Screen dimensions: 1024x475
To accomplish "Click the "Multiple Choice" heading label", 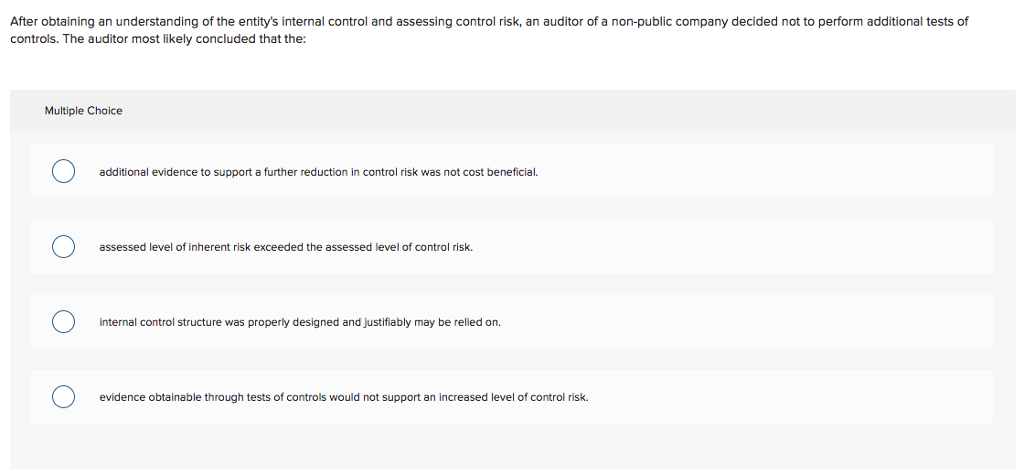I will 83,111.
